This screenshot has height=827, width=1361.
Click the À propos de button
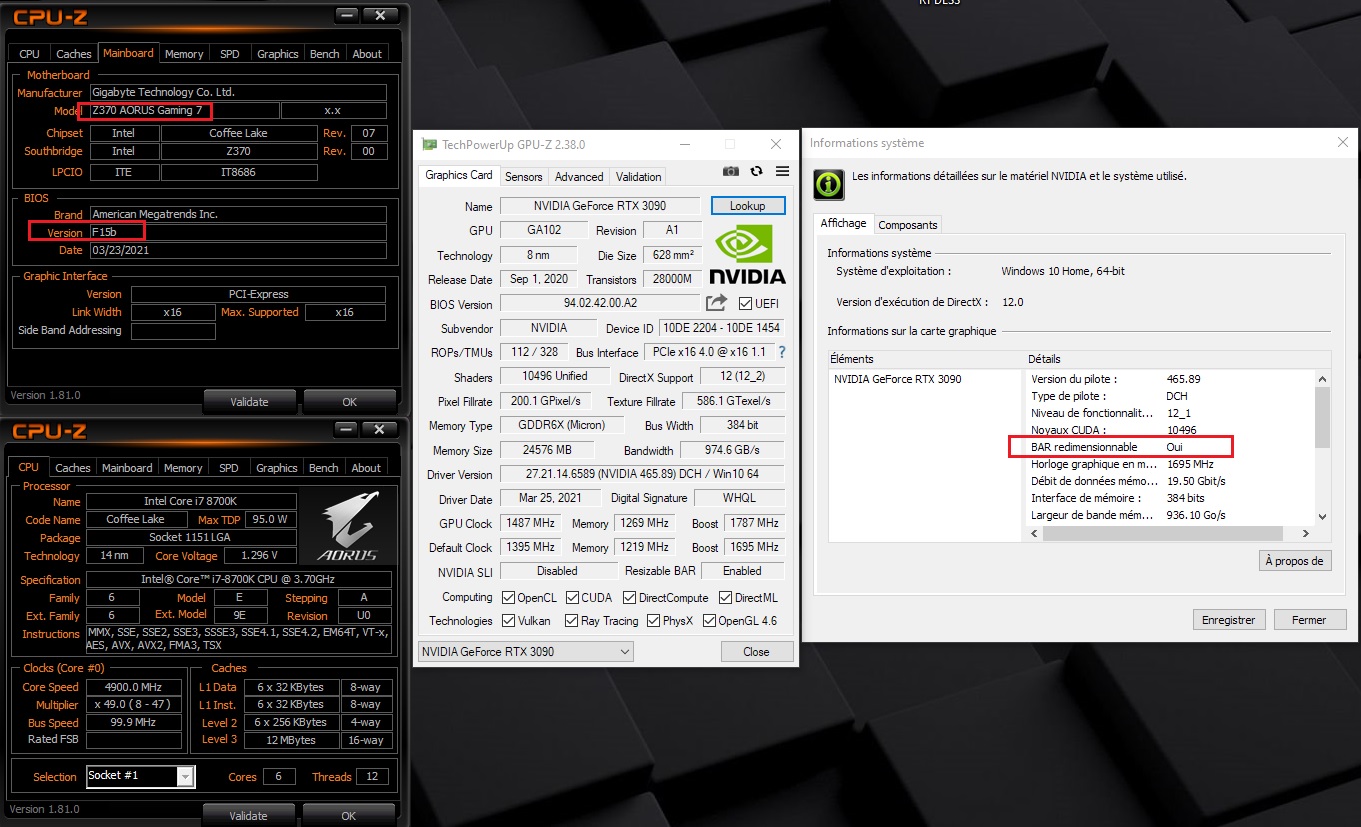pos(1294,561)
